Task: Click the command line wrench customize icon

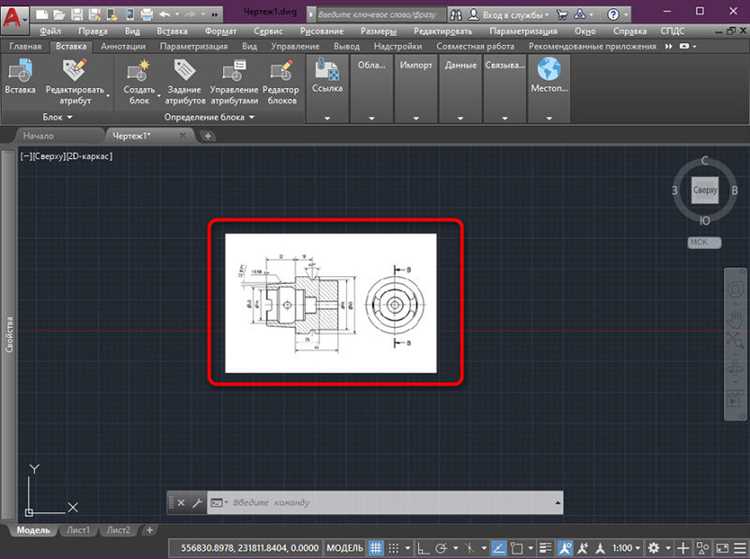Action: pos(197,503)
